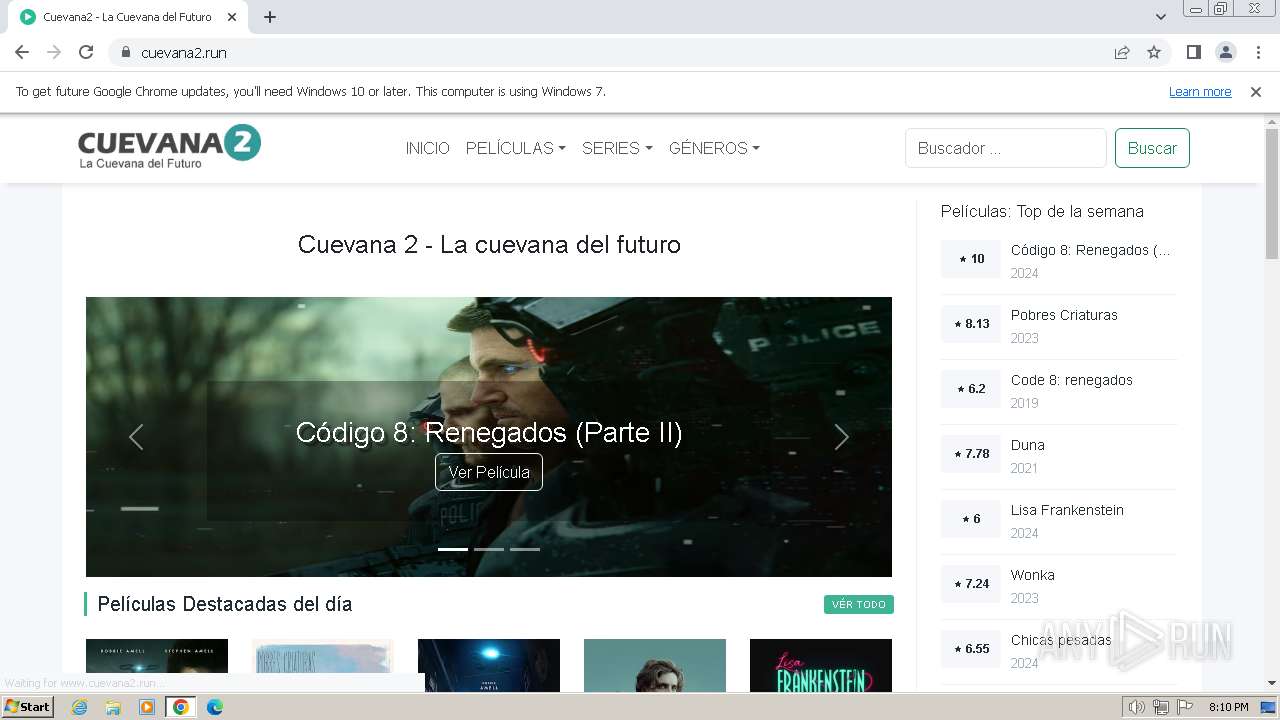
Task: Click the 8.13 star rating badge
Action: coord(971,324)
